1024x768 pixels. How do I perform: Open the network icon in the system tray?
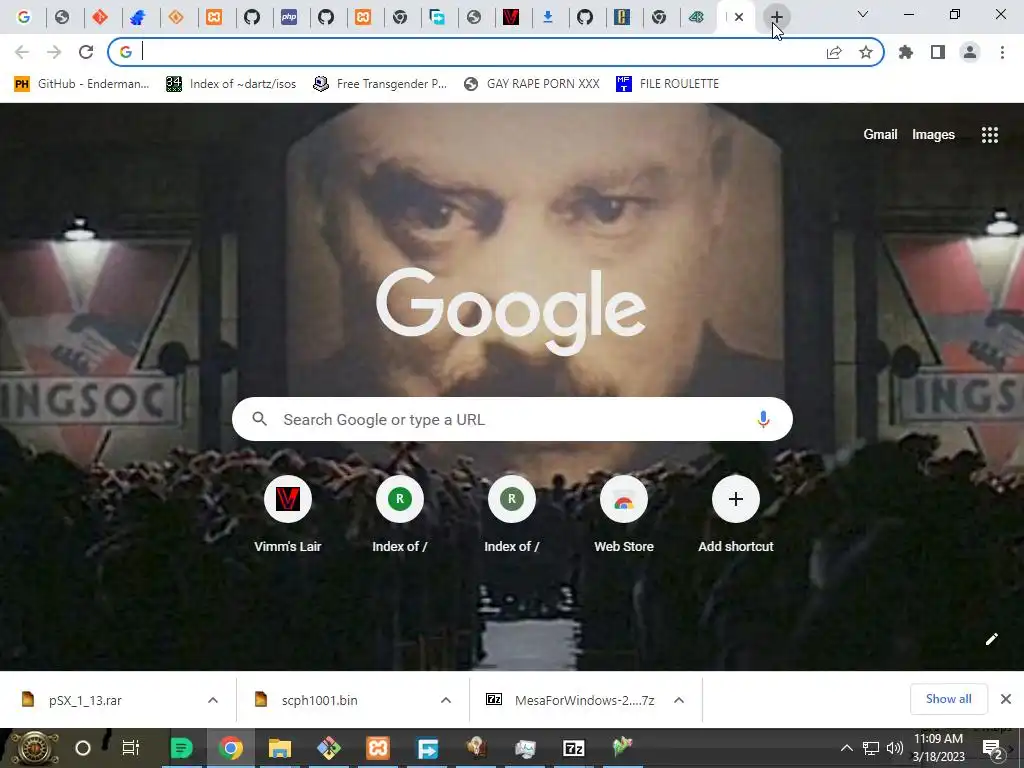point(871,748)
